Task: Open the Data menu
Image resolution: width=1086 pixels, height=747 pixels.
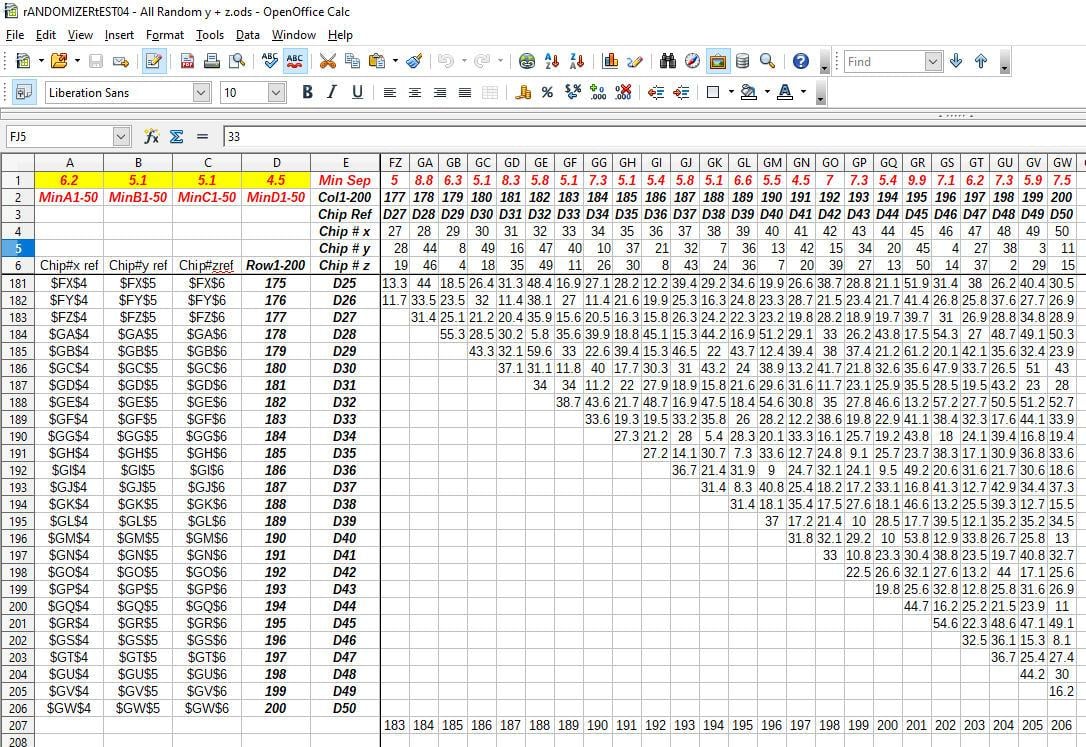Action: 247,35
